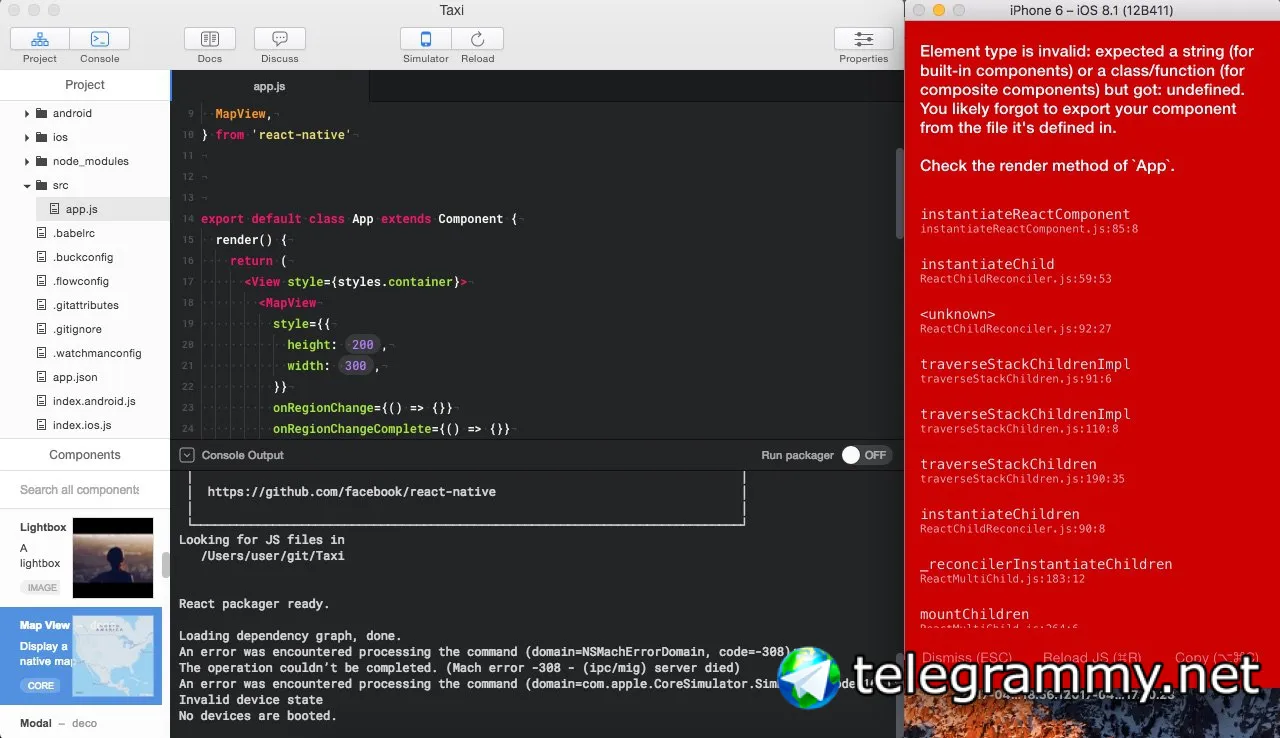Image resolution: width=1280 pixels, height=738 pixels.
Task: Click the index.ios.js file icon
Action: 42,425
